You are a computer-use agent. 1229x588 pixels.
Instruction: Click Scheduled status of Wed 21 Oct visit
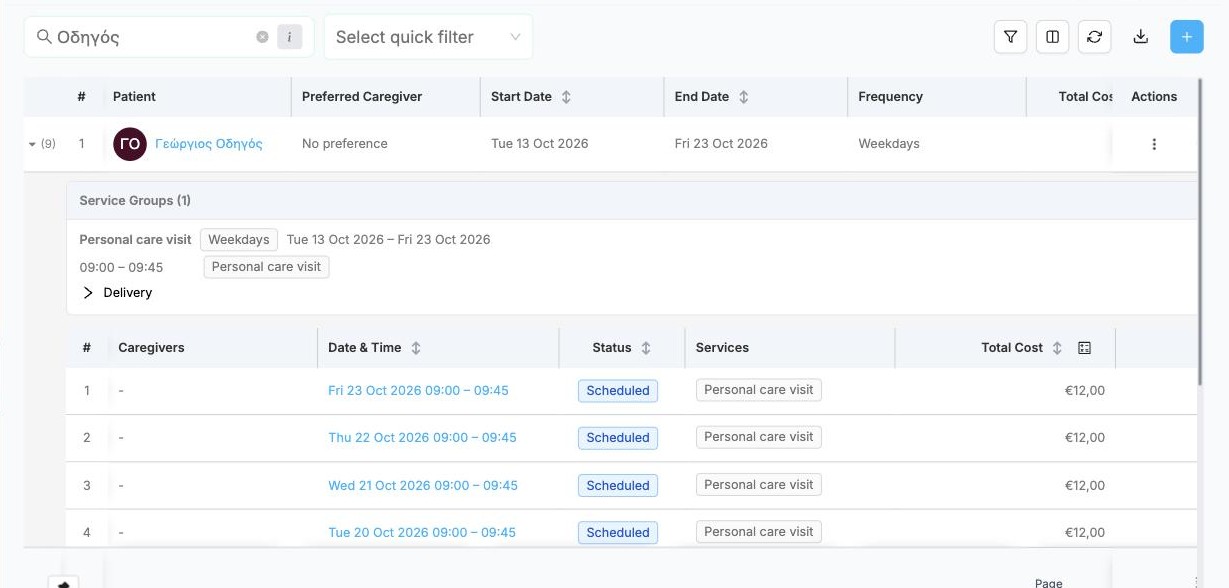618,486
